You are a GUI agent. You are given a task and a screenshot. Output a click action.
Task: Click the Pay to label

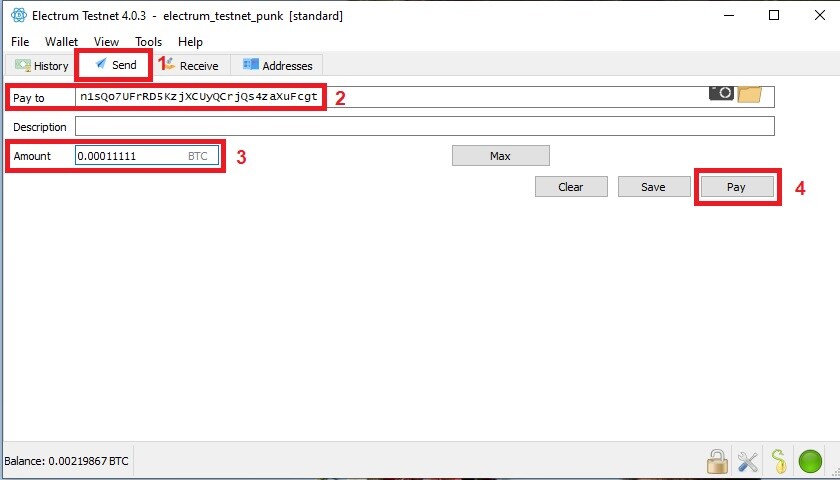(29, 98)
